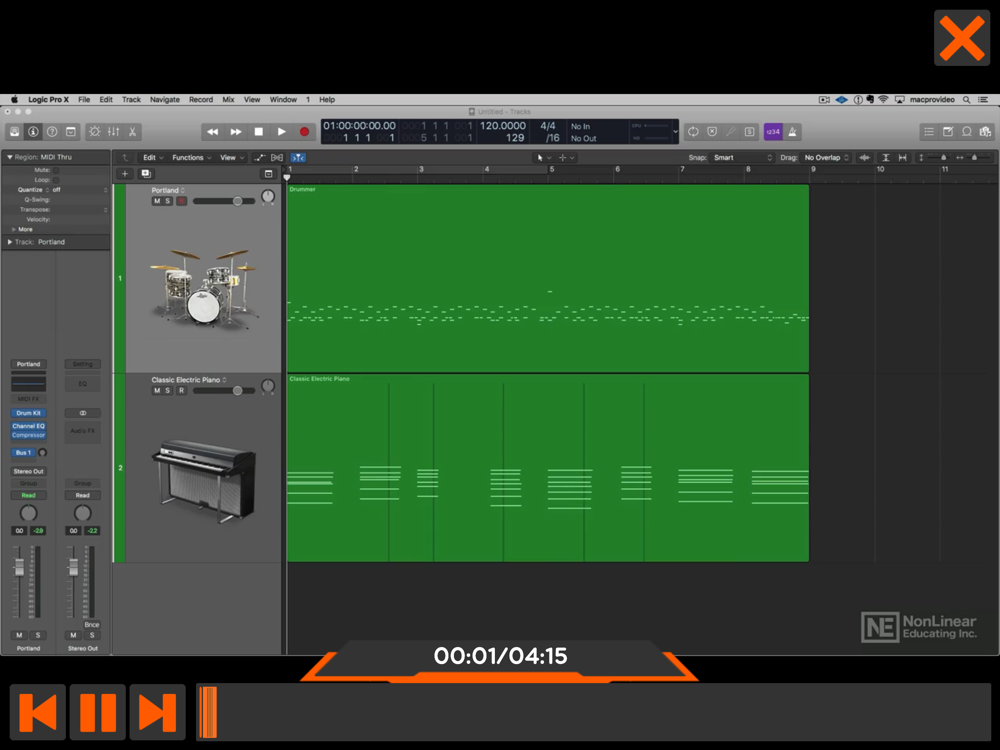Toggle the Show Automation icon
This screenshot has width=1000, height=750.
click(x=259, y=158)
